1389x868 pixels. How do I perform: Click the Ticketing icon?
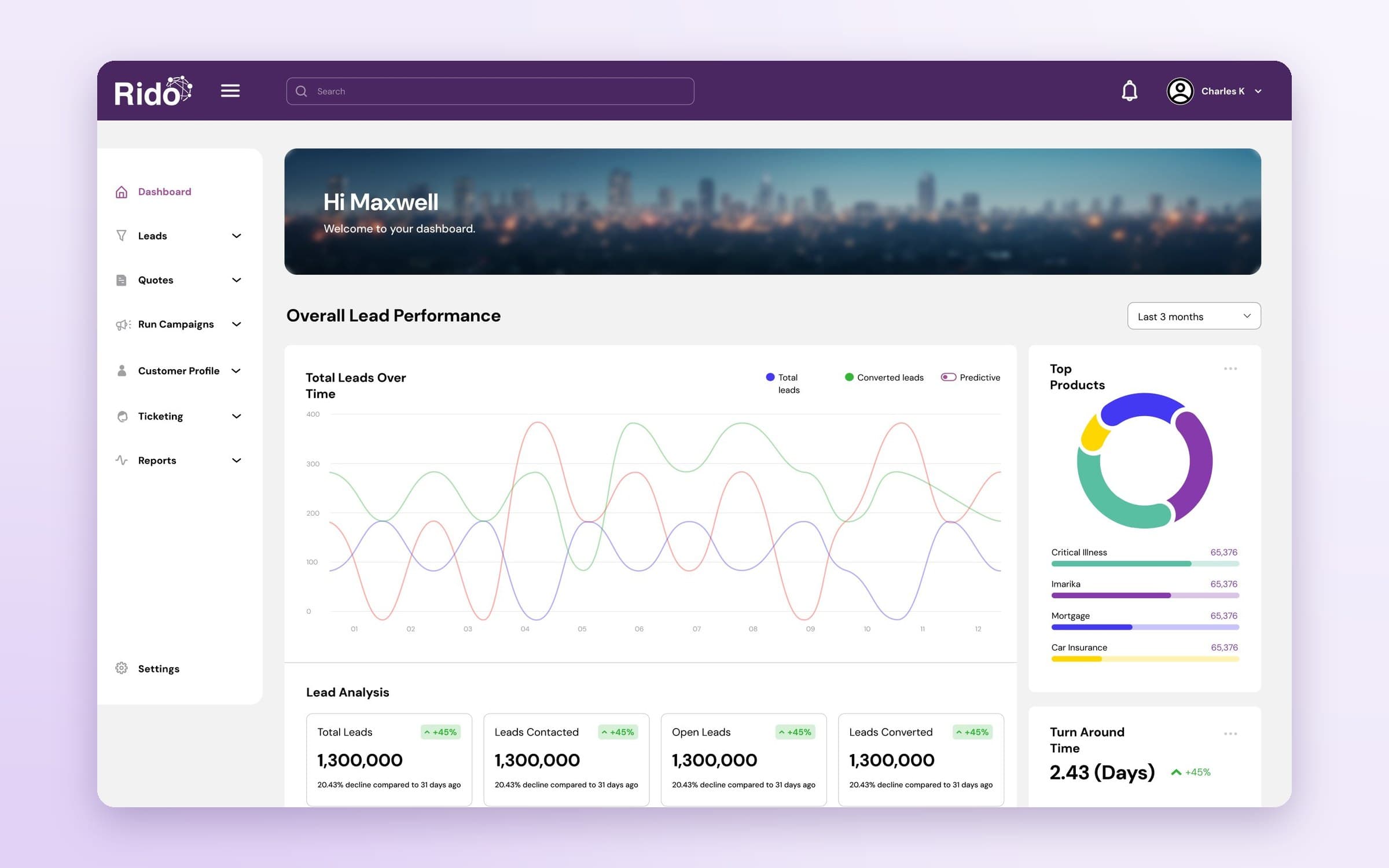tap(122, 416)
